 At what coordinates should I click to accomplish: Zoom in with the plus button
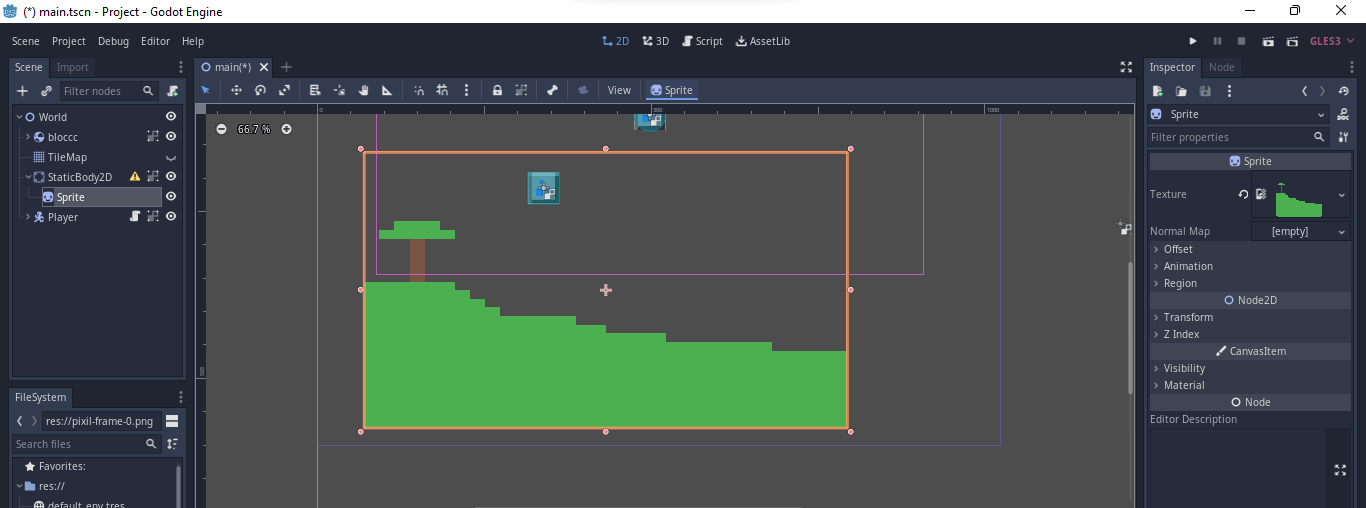286,129
